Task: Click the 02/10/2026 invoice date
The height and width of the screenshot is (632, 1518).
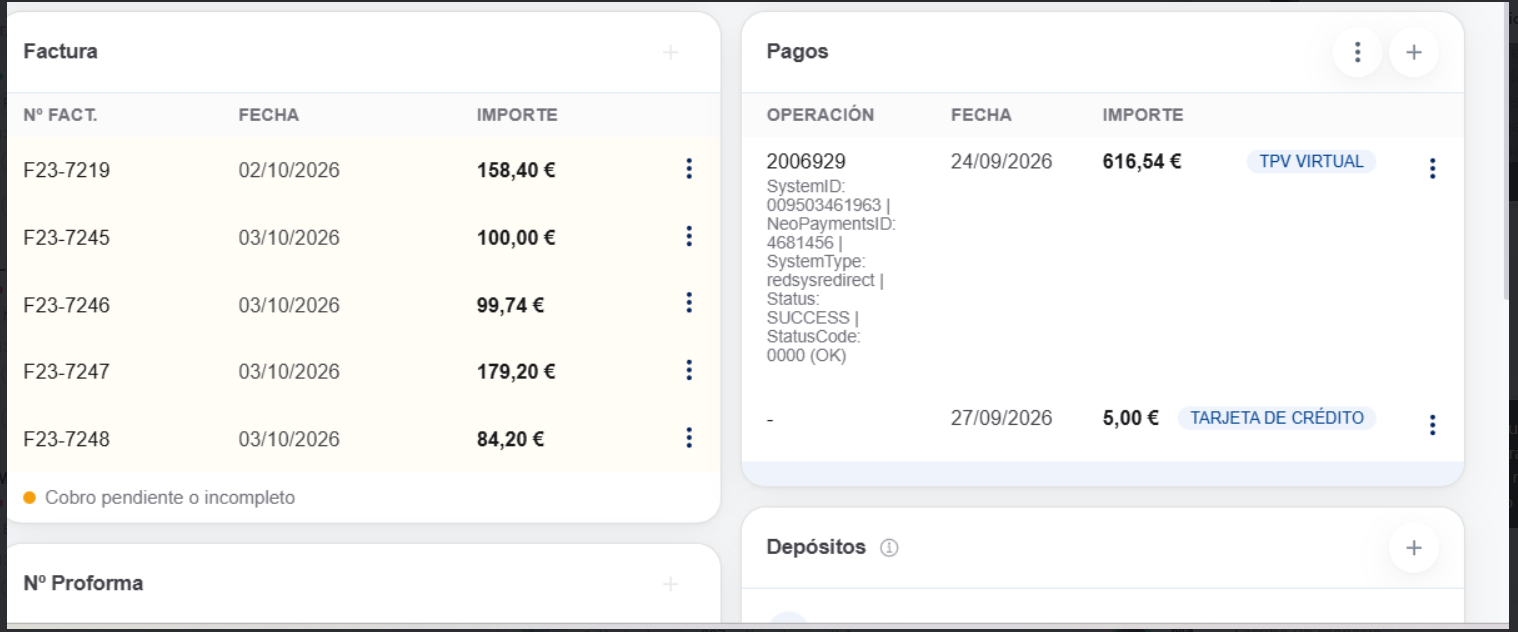Action: (x=289, y=170)
